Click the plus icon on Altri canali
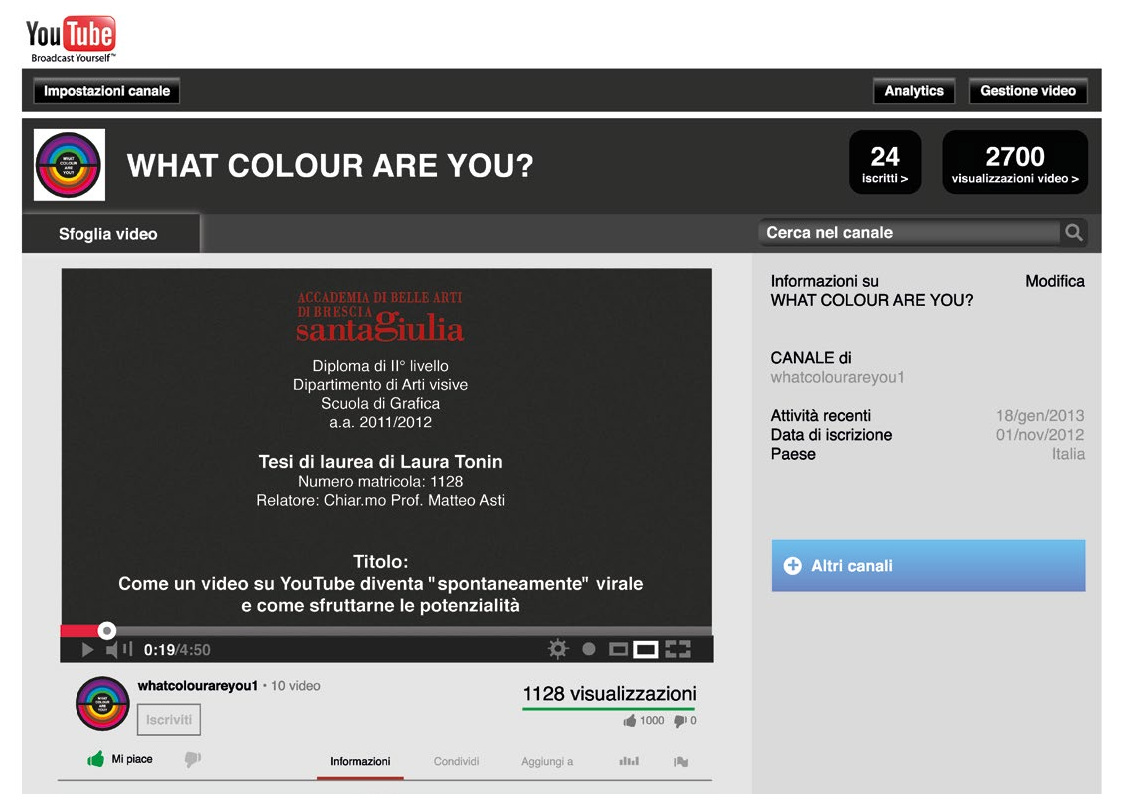Viewport: 1123px width, 794px height. coord(792,566)
